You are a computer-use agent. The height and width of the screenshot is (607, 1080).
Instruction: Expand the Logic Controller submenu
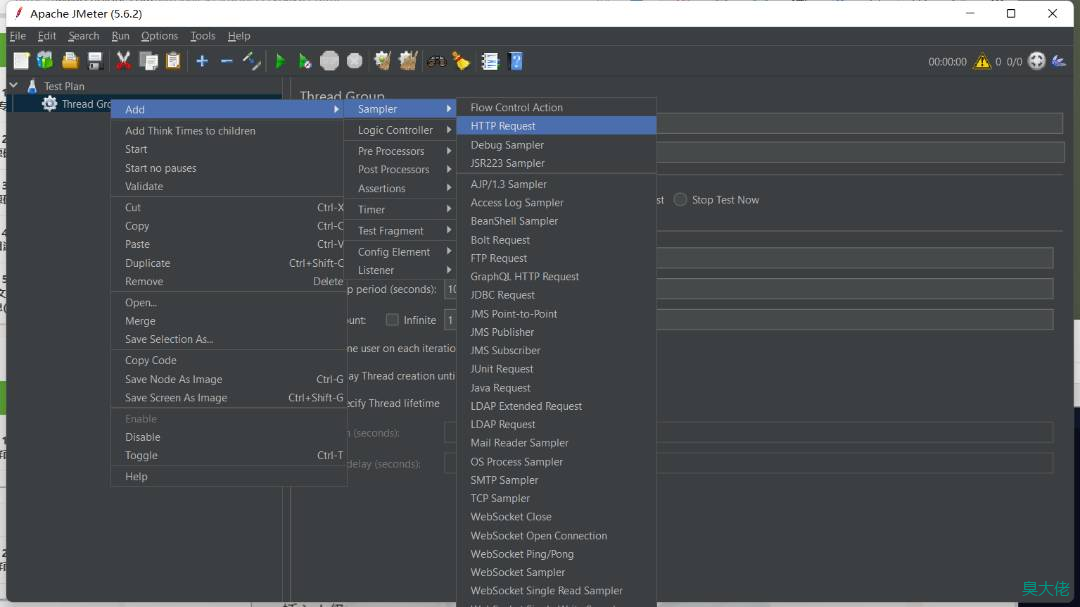pos(400,130)
